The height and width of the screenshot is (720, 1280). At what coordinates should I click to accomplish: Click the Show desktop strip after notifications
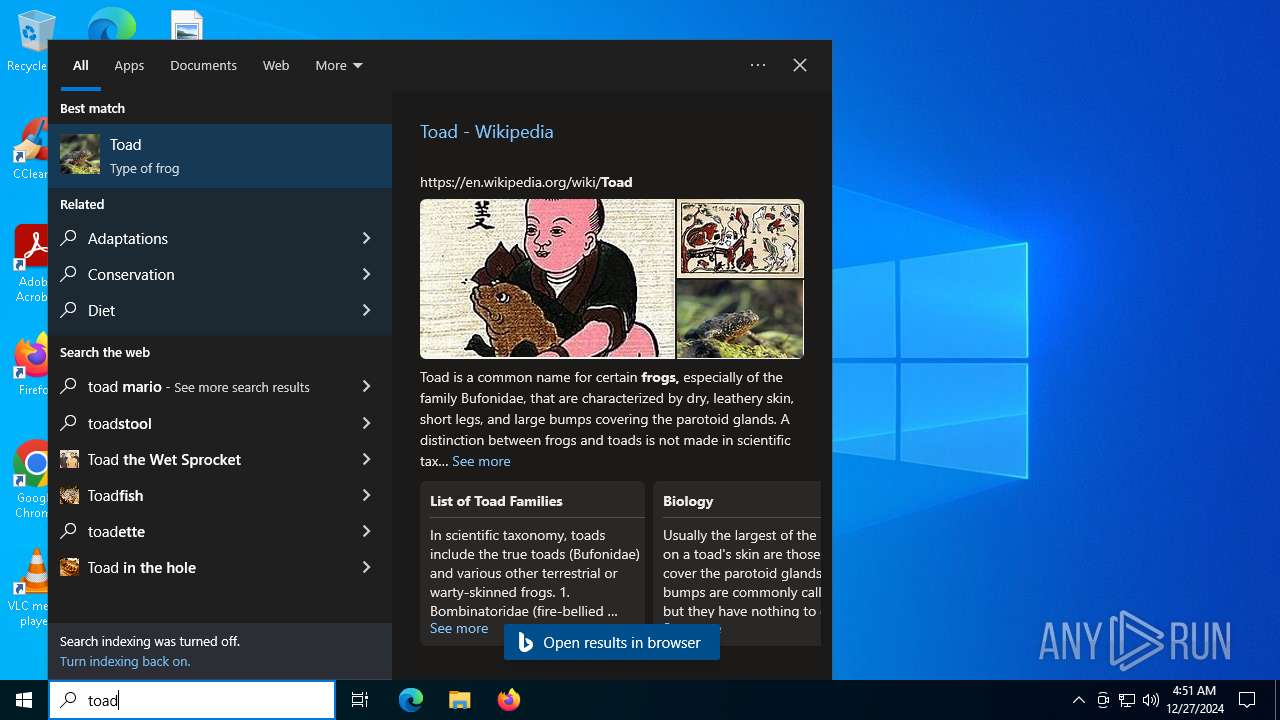click(x=1277, y=700)
